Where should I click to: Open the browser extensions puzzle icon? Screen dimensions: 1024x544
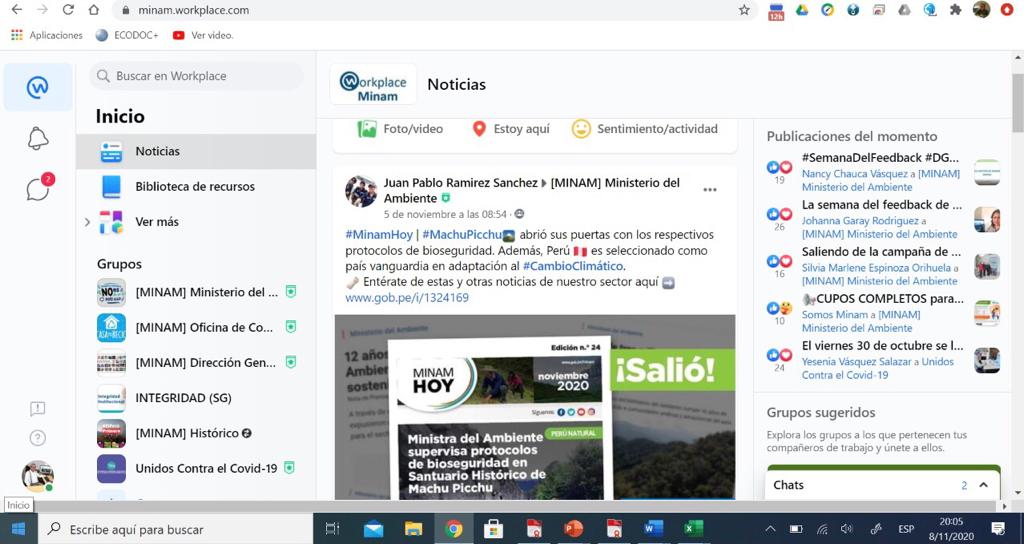pyautogui.click(x=955, y=10)
